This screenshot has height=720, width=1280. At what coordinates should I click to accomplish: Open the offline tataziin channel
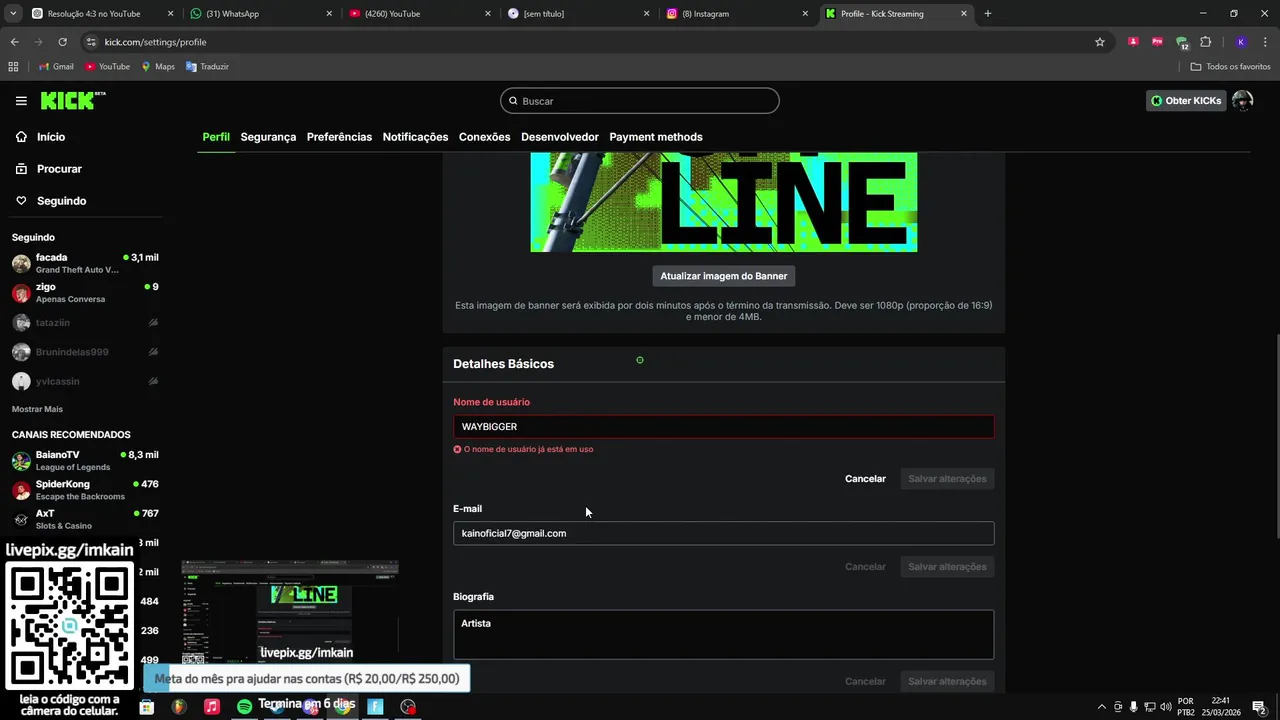[85, 323]
